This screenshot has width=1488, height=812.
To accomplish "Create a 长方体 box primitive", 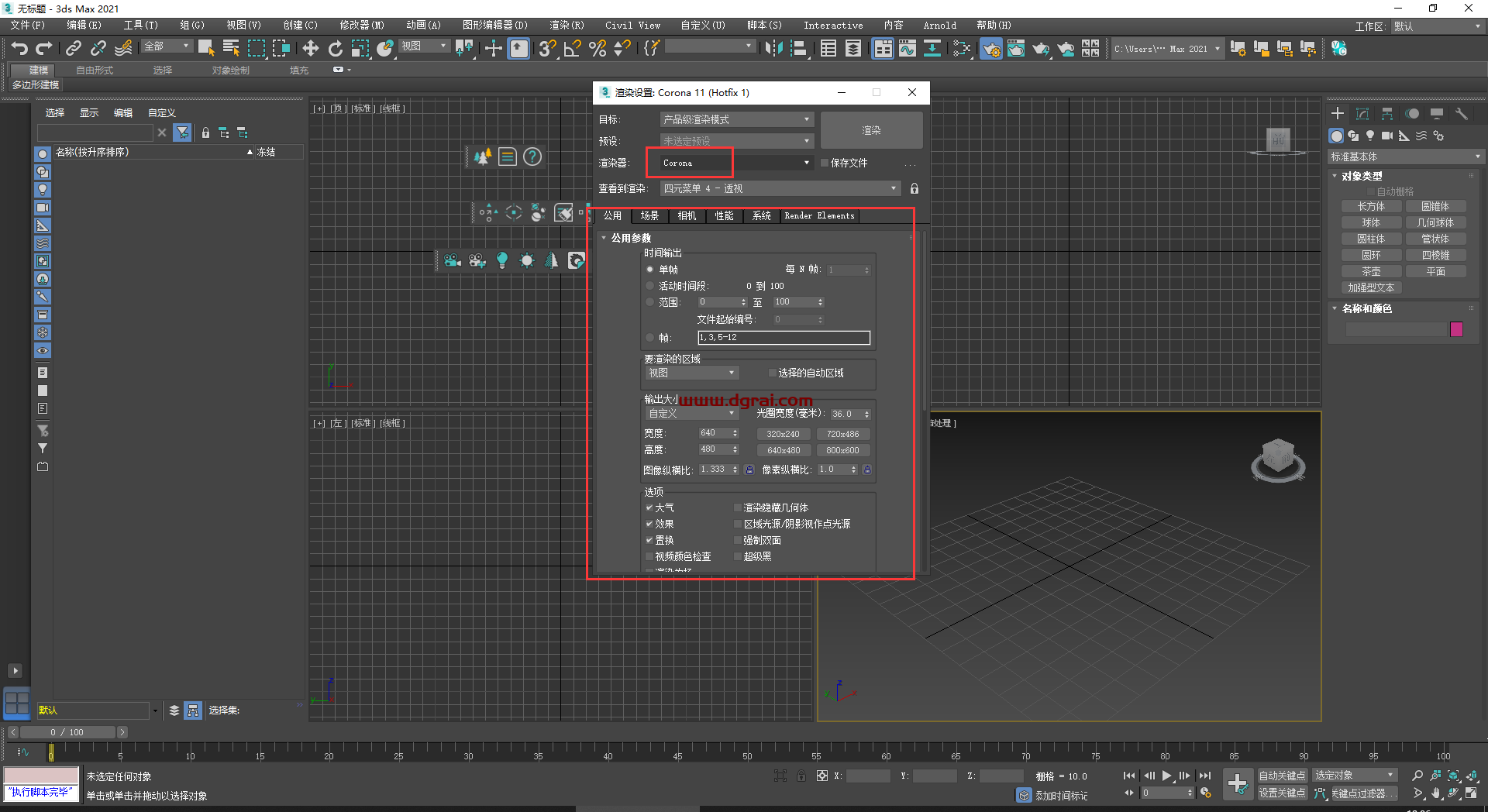I will click(x=1371, y=206).
